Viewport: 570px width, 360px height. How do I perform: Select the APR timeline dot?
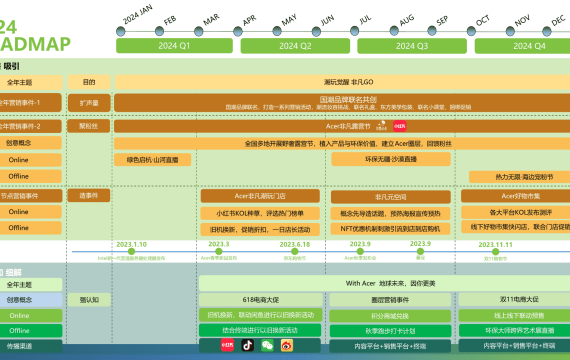238,32
